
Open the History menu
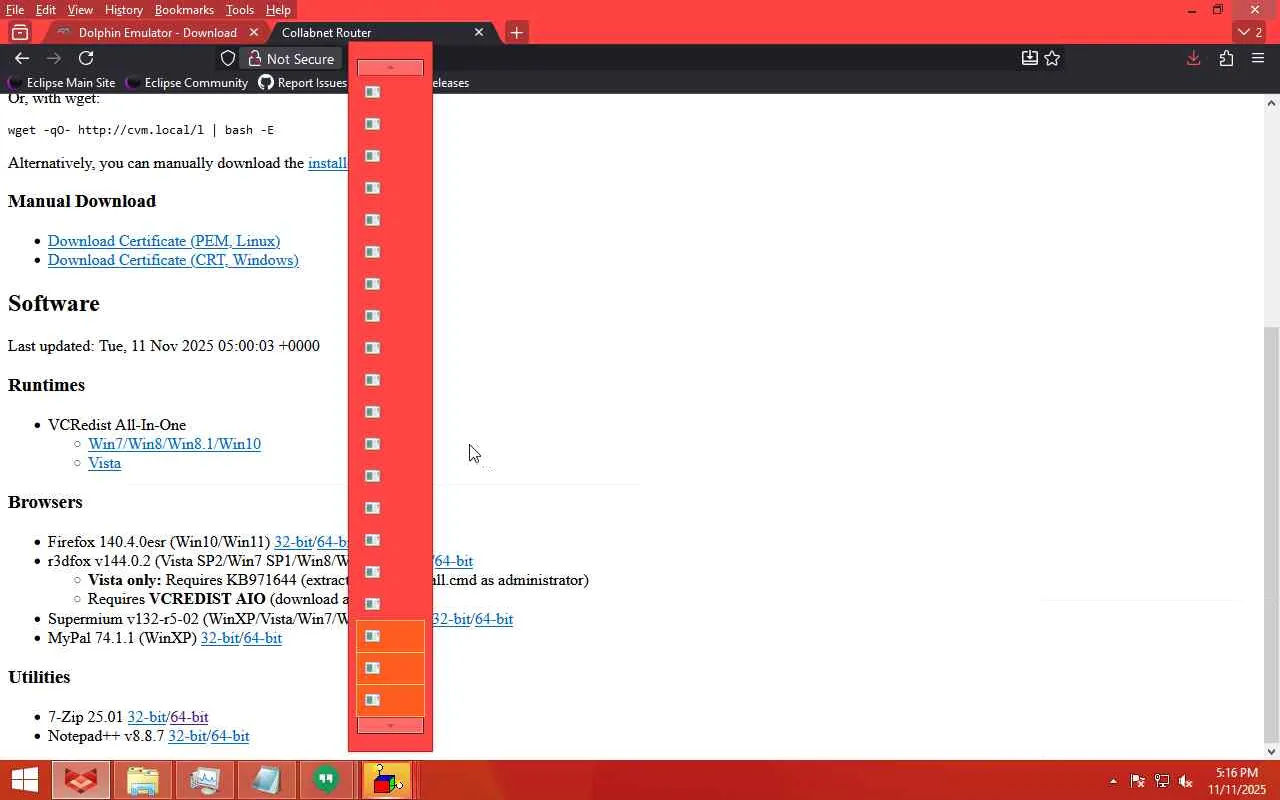pos(124,10)
